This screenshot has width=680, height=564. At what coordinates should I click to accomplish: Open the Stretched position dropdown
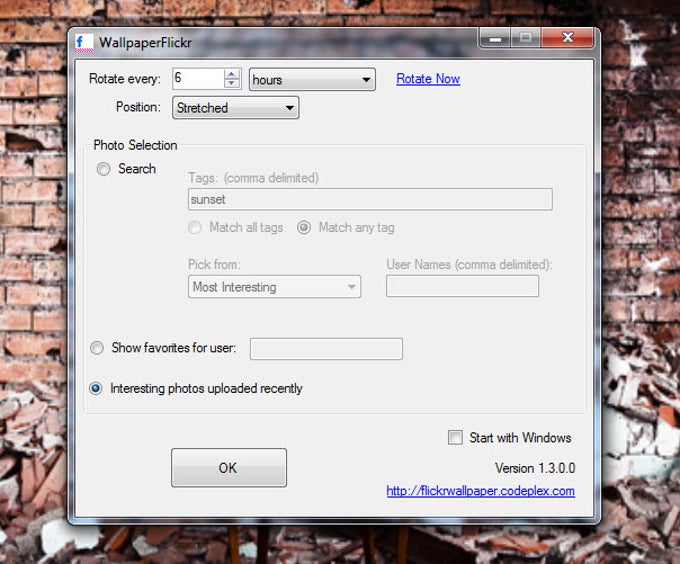pos(235,108)
